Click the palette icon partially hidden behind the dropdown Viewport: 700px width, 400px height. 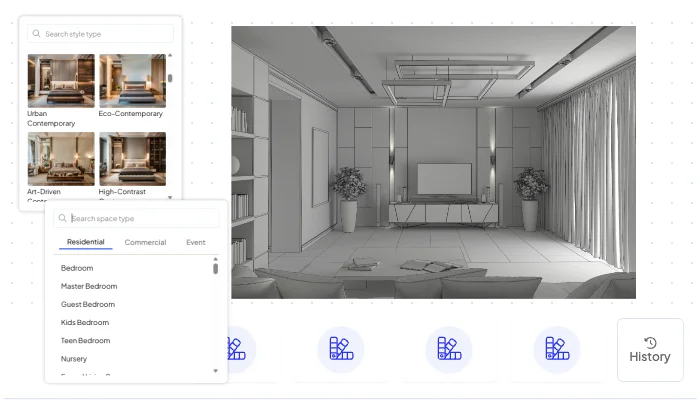click(236, 349)
